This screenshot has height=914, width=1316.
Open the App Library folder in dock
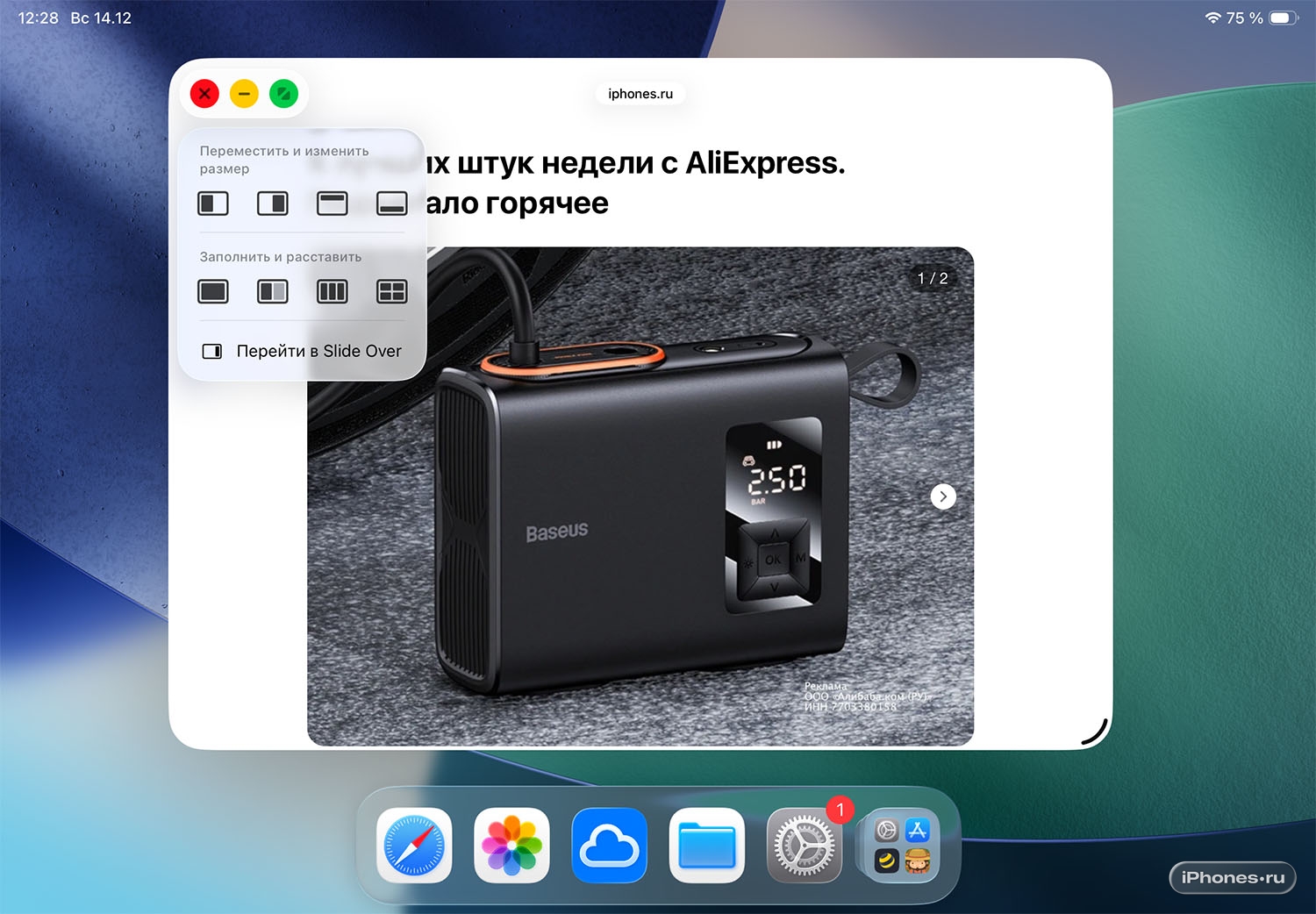pyautogui.click(x=902, y=846)
